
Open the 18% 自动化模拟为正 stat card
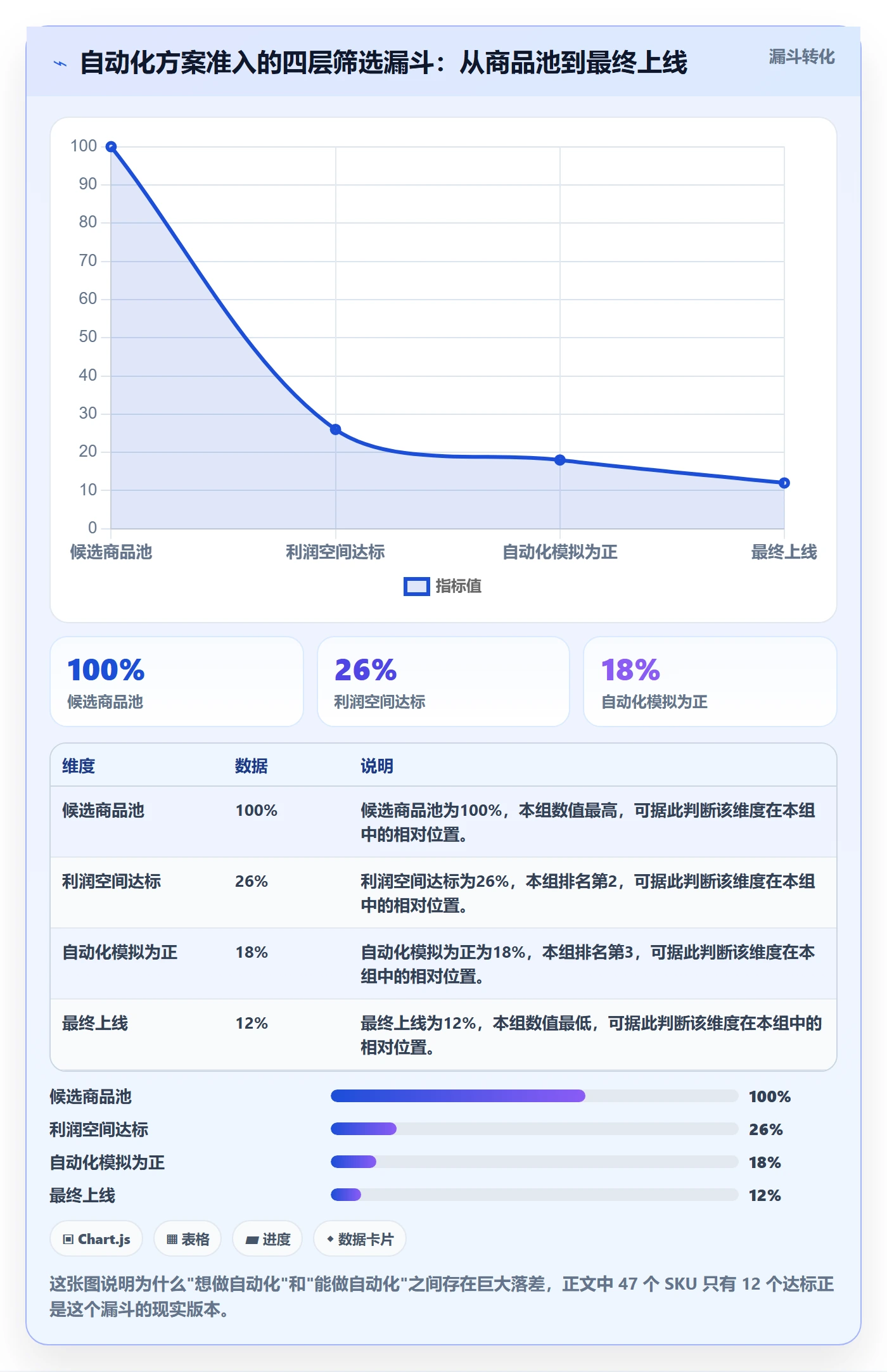point(710,682)
